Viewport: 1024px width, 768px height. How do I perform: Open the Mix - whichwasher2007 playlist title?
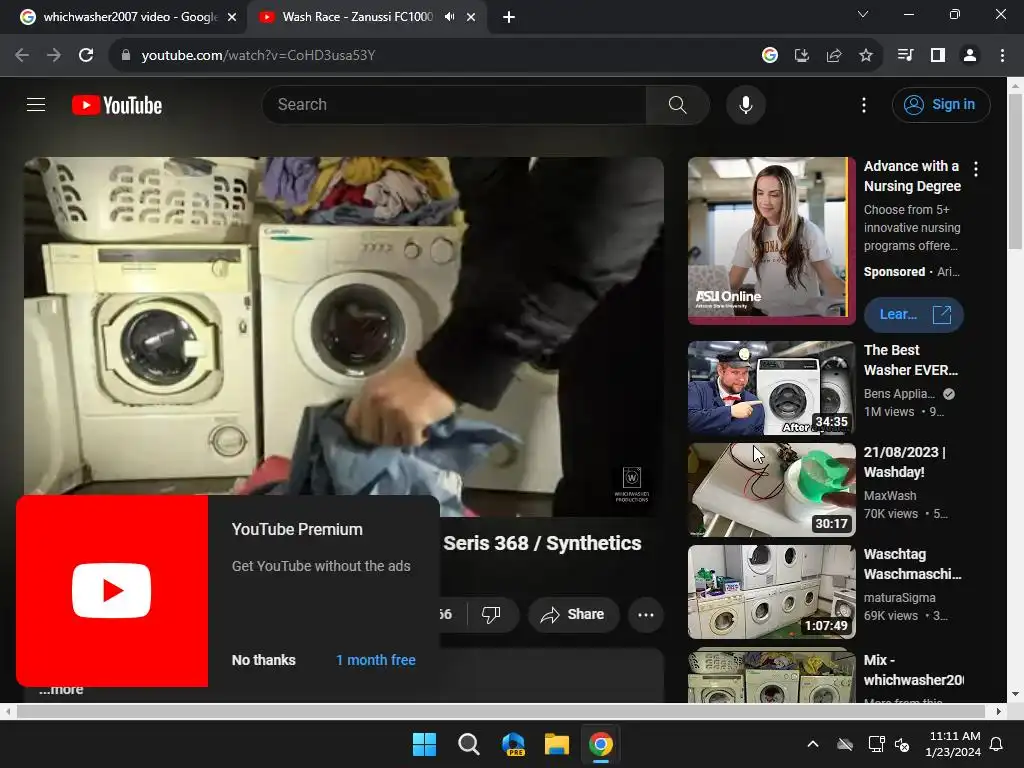[x=913, y=670]
